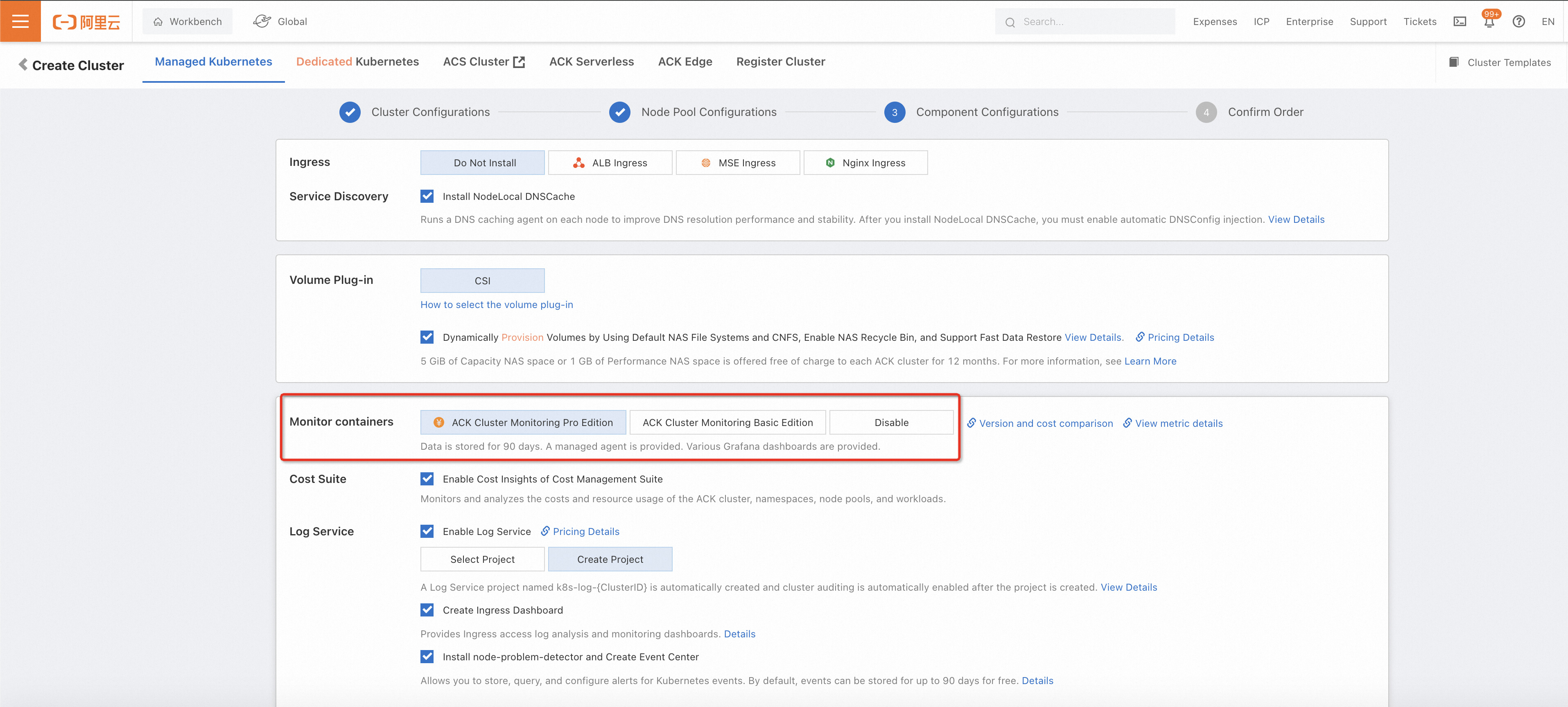Toggle Enable Log Service checkbox
The width and height of the screenshot is (1568, 707).
click(x=427, y=531)
